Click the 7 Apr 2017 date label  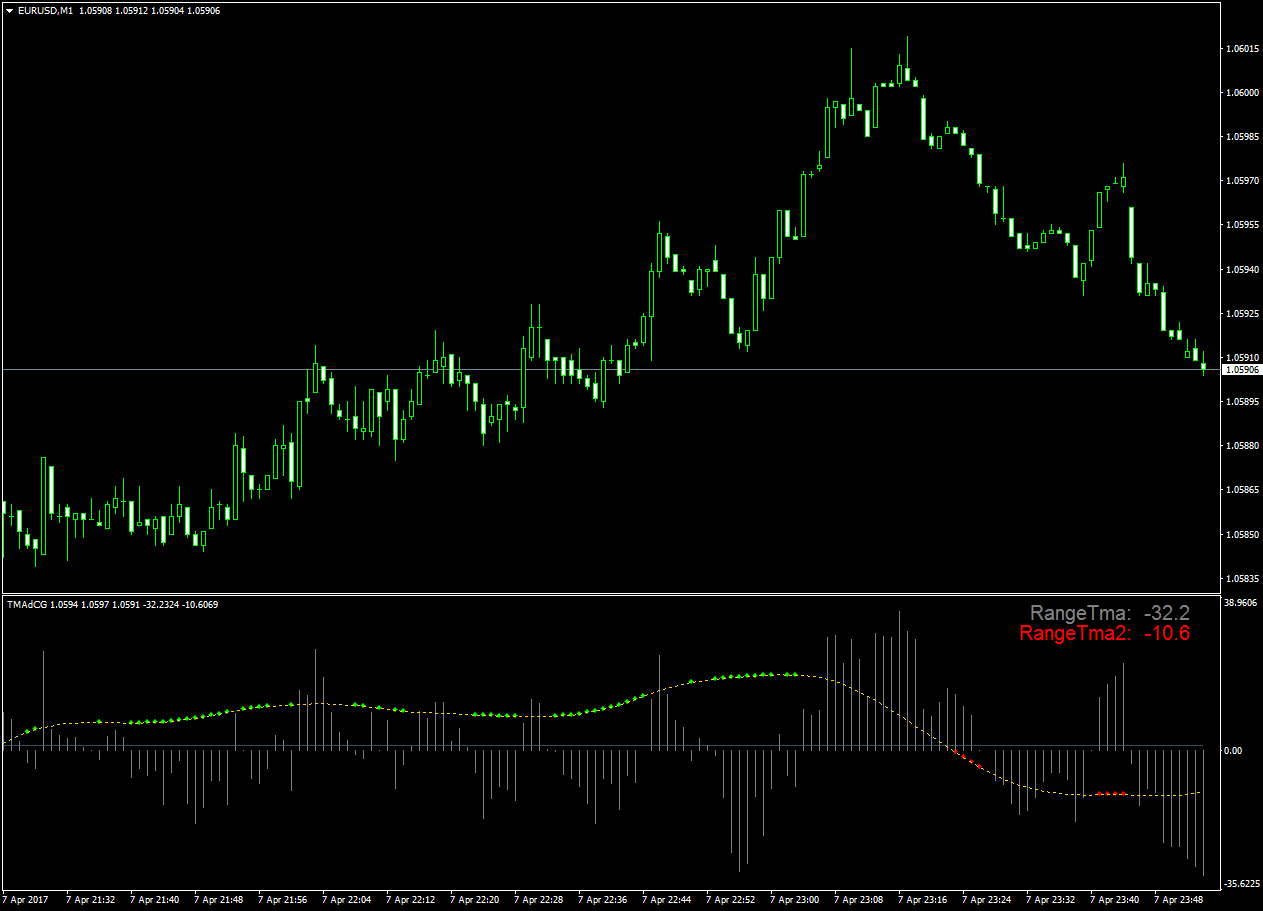[x=25, y=900]
